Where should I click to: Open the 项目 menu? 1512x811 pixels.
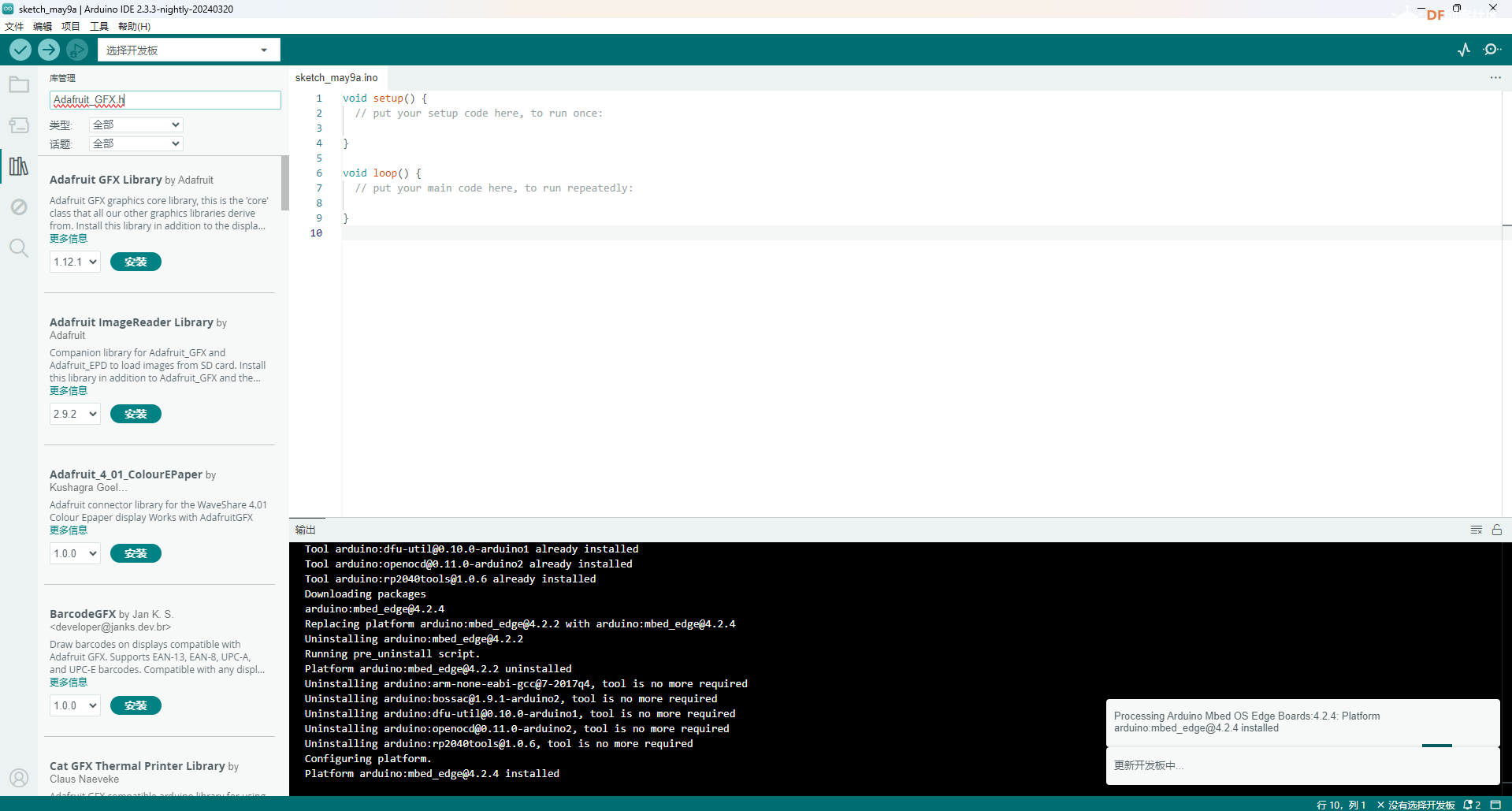click(x=71, y=26)
